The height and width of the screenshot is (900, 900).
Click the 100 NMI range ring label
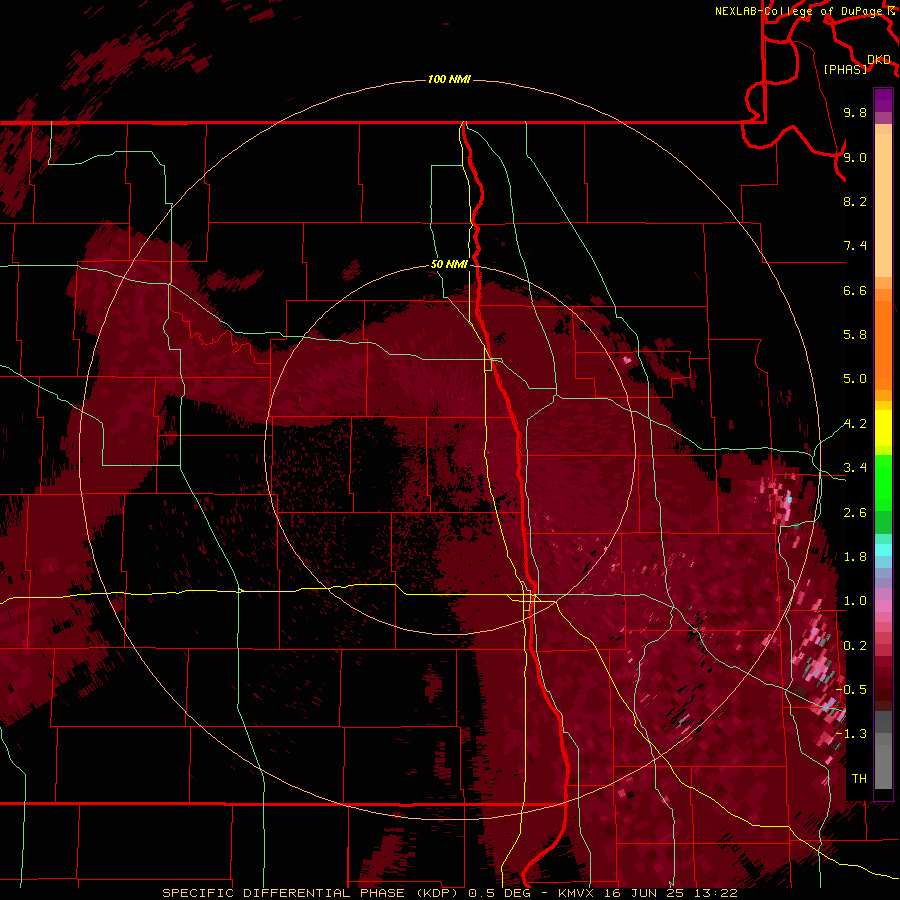coord(449,79)
